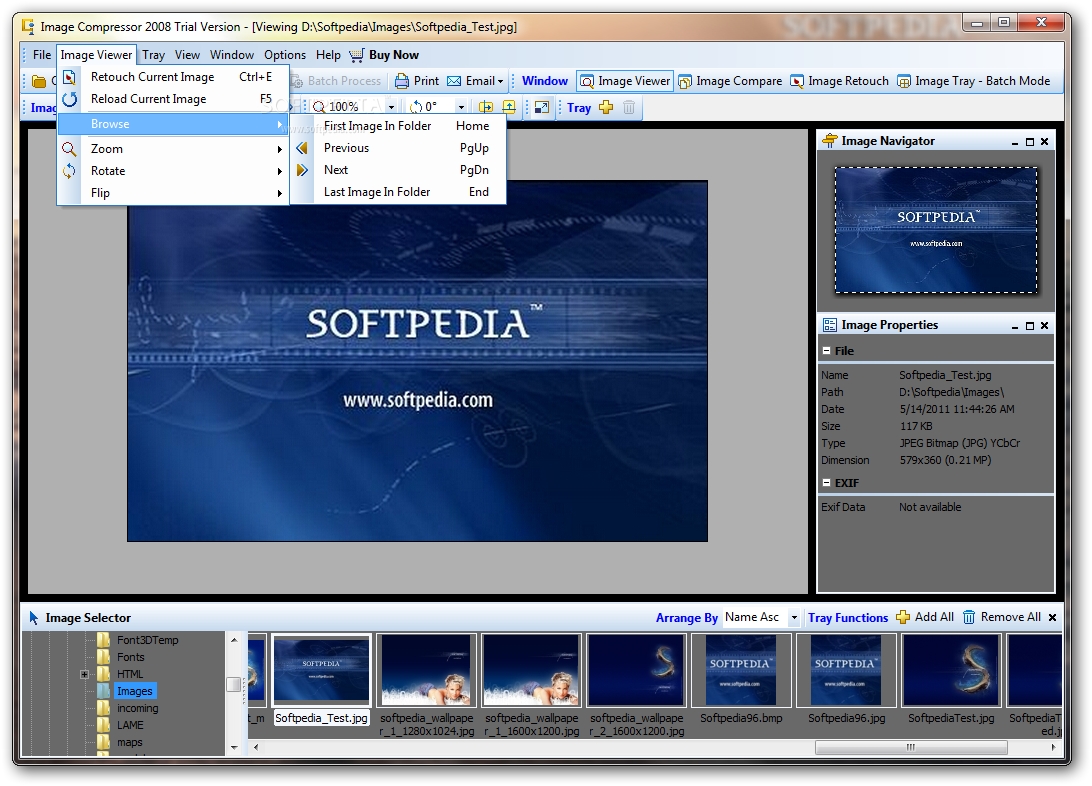Screen dimensions: 1092x786
Task: Open the Help menu
Action: pos(328,55)
